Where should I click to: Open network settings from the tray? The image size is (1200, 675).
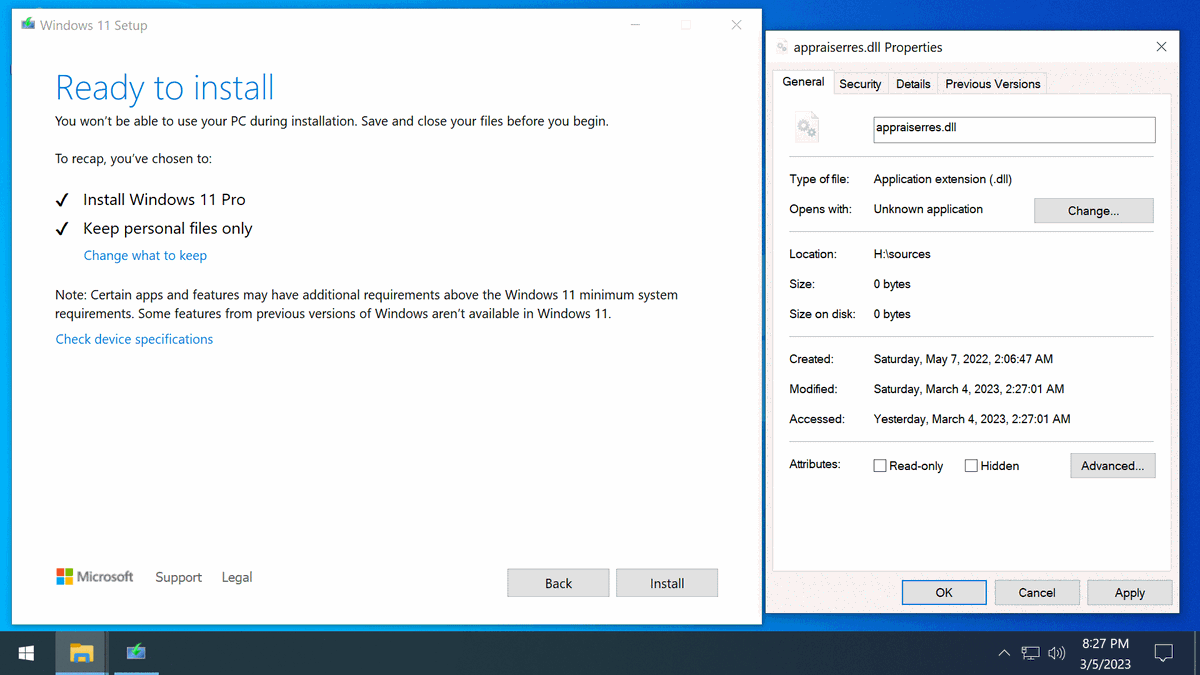pyautogui.click(x=1030, y=651)
